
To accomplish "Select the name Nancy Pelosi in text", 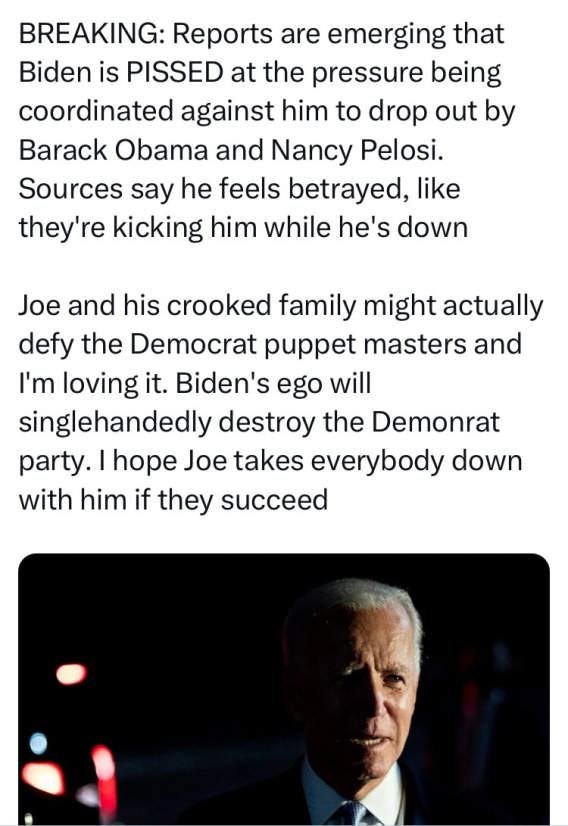I will 355,151.
